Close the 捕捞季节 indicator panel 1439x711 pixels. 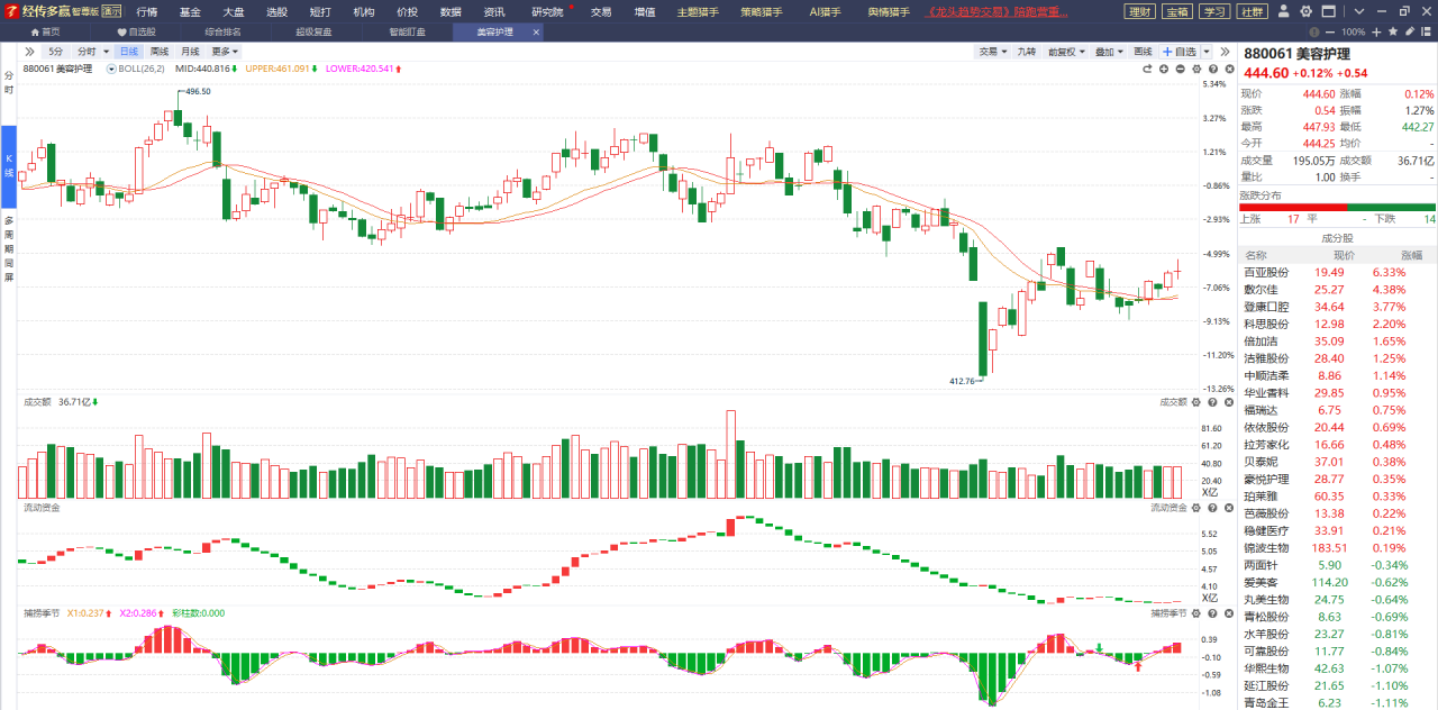click(1227, 613)
